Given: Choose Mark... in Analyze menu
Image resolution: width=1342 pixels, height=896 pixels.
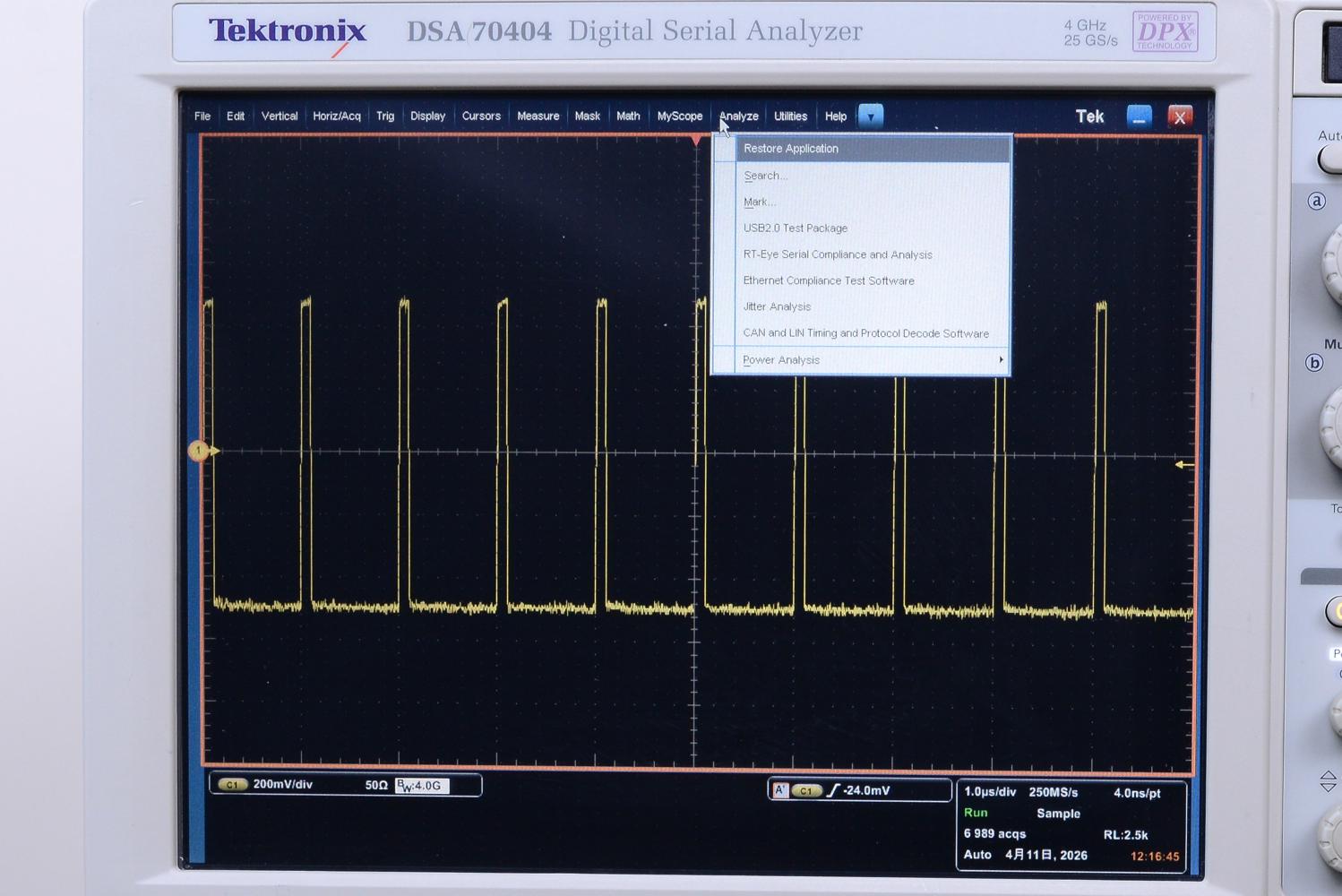Looking at the screenshot, I should [873, 202].
